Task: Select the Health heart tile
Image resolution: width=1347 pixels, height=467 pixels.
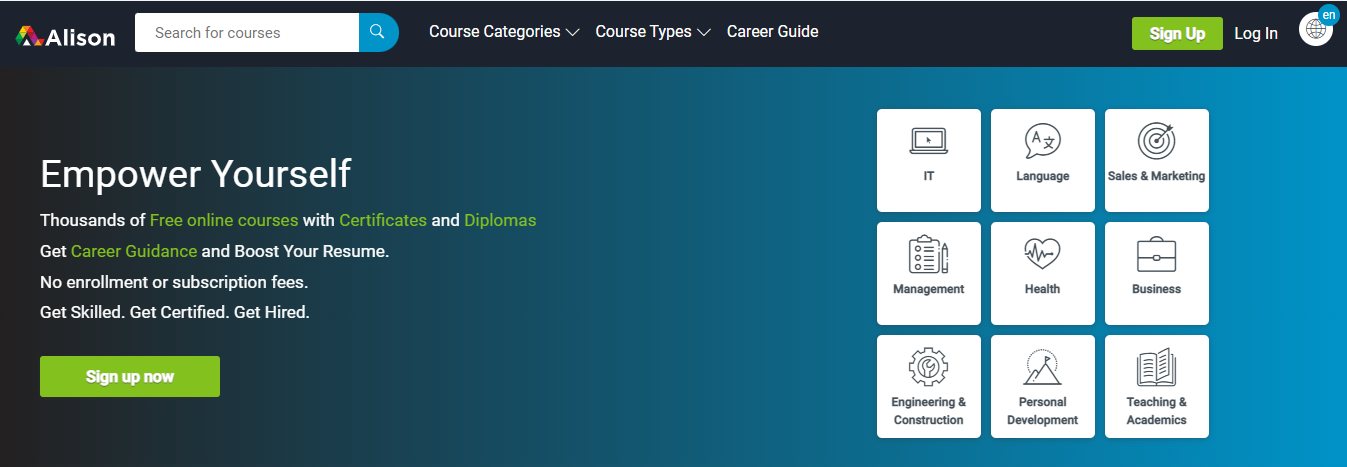Action: point(1042,273)
